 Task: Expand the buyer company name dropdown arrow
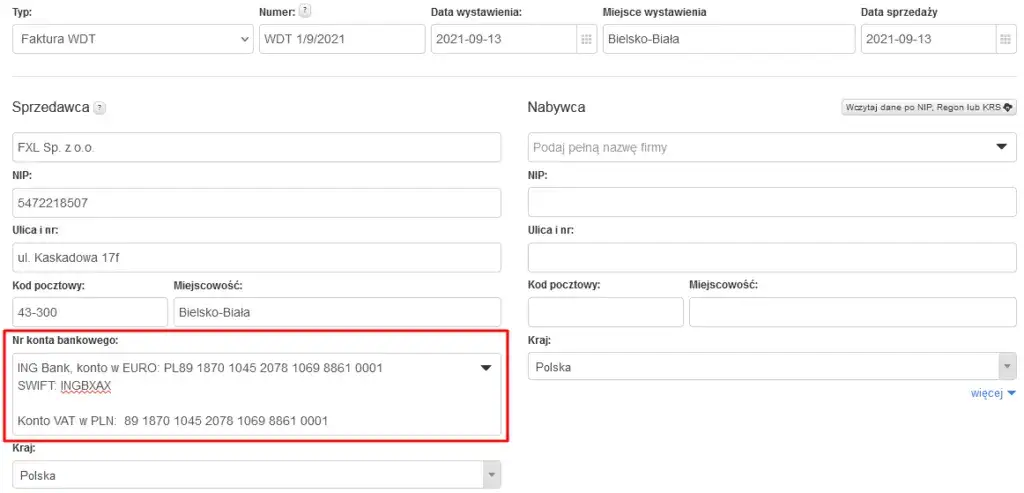coord(1002,148)
